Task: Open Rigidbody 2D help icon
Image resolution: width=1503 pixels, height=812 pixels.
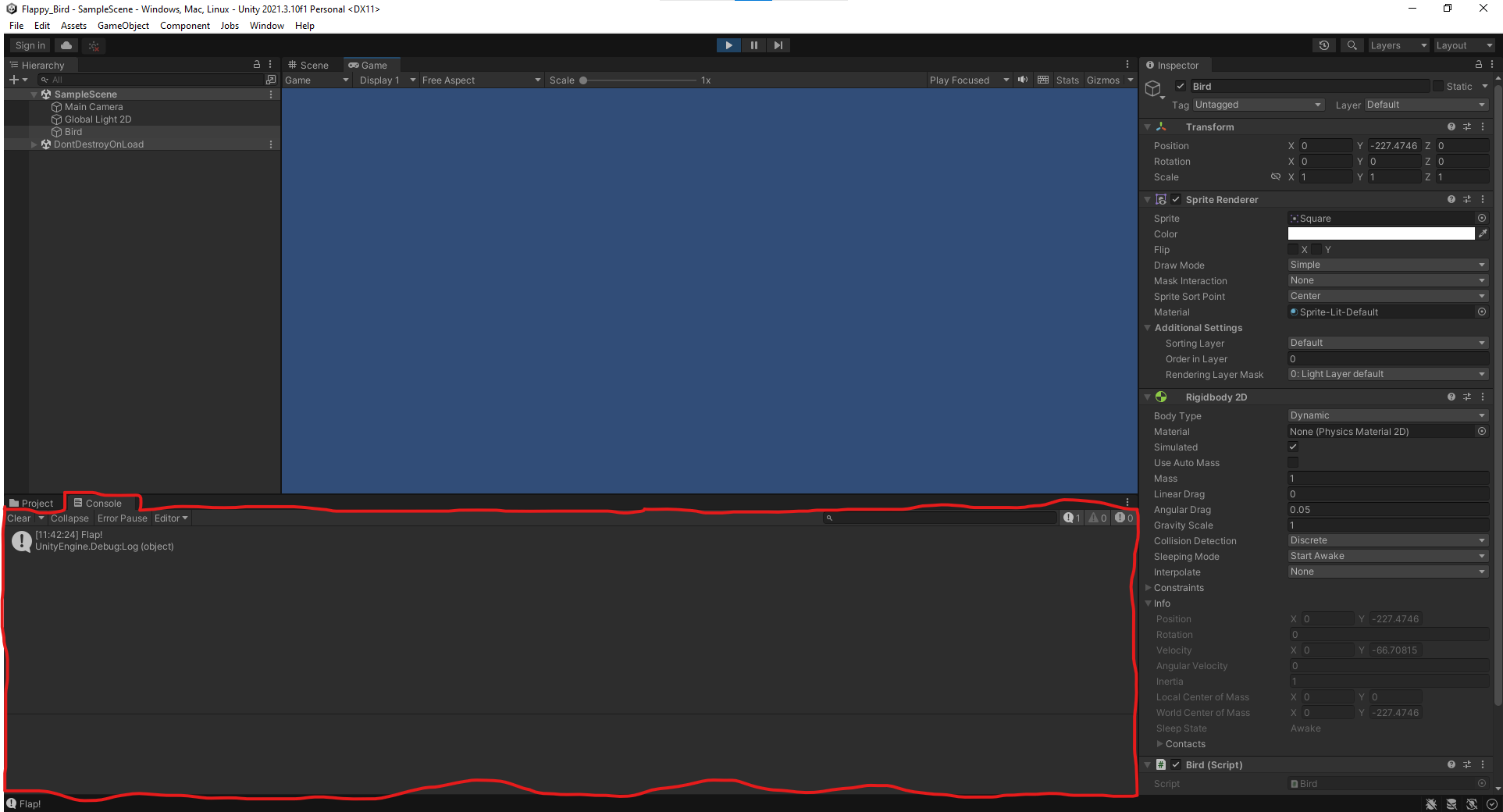Action: 1451,397
